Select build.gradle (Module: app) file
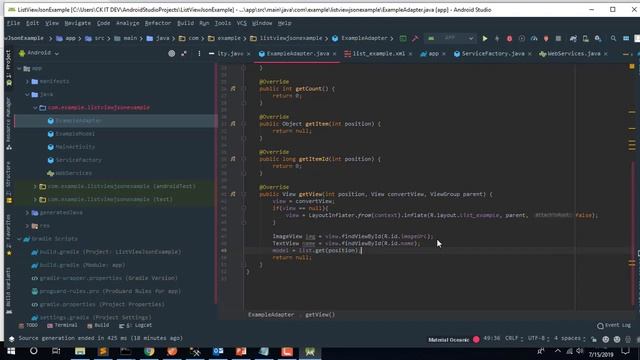The width and height of the screenshot is (640, 360). 82,265
